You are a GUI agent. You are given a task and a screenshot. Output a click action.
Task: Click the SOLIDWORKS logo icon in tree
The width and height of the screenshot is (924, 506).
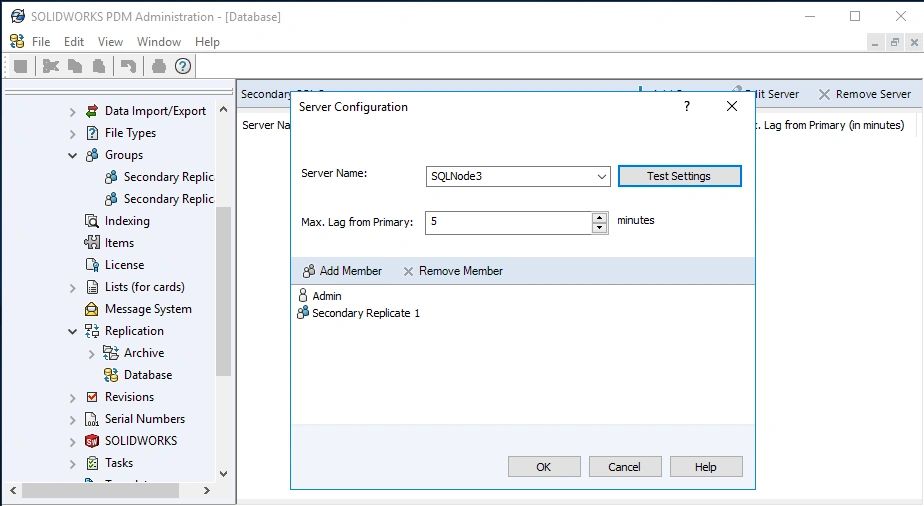pyautogui.click(x=92, y=441)
